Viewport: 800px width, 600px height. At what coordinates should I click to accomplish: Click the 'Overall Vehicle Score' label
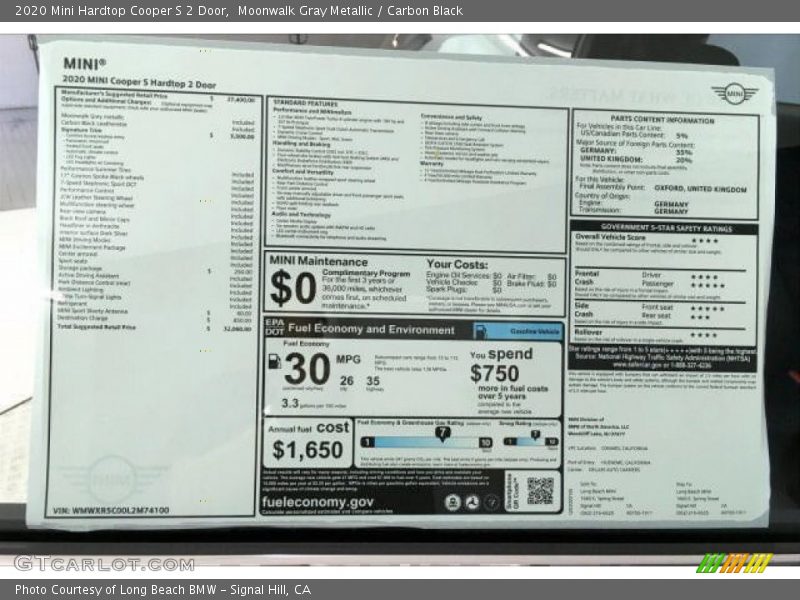pyautogui.click(x=610, y=237)
